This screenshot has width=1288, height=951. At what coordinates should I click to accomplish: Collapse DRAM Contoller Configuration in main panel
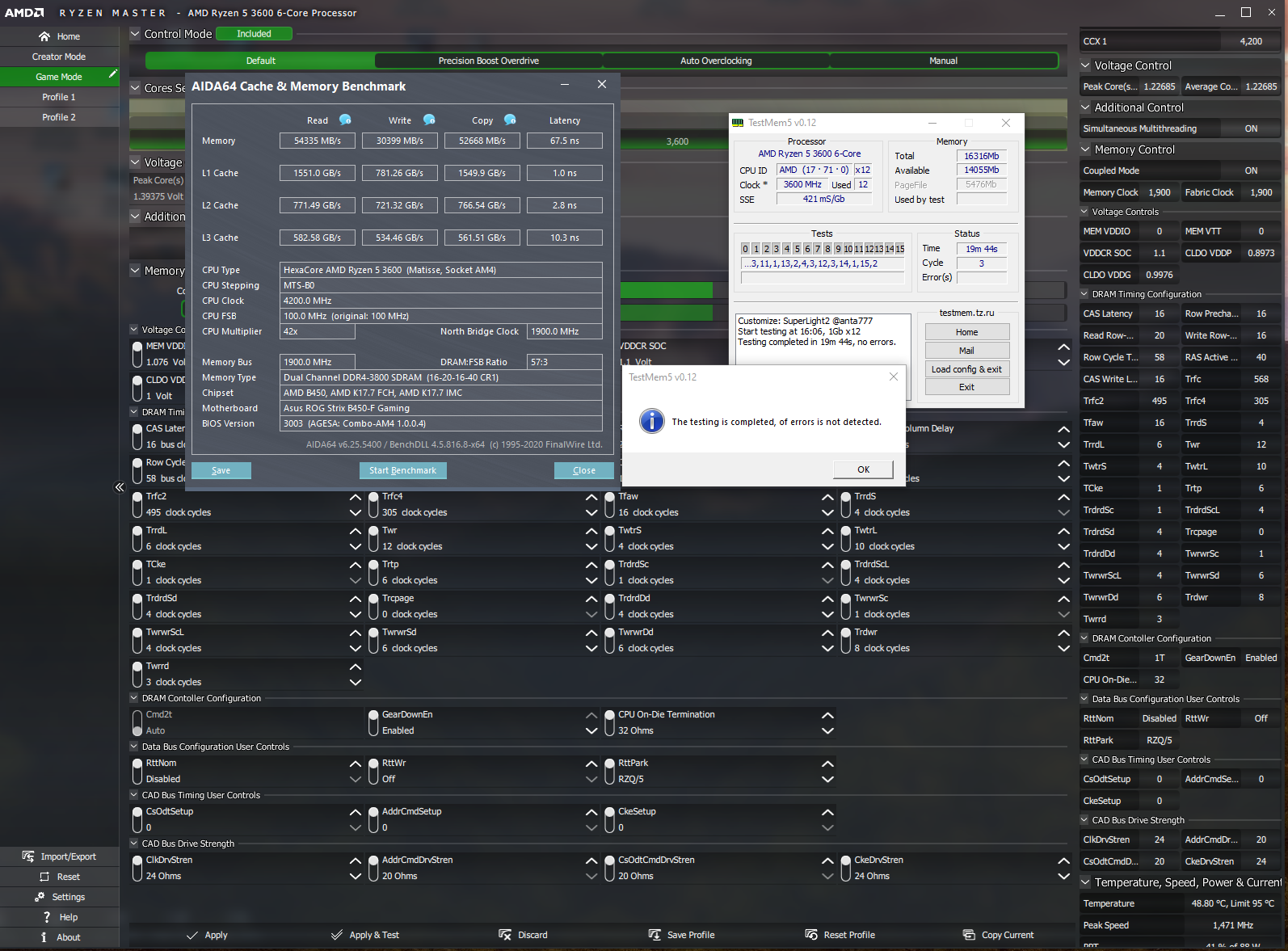point(134,698)
